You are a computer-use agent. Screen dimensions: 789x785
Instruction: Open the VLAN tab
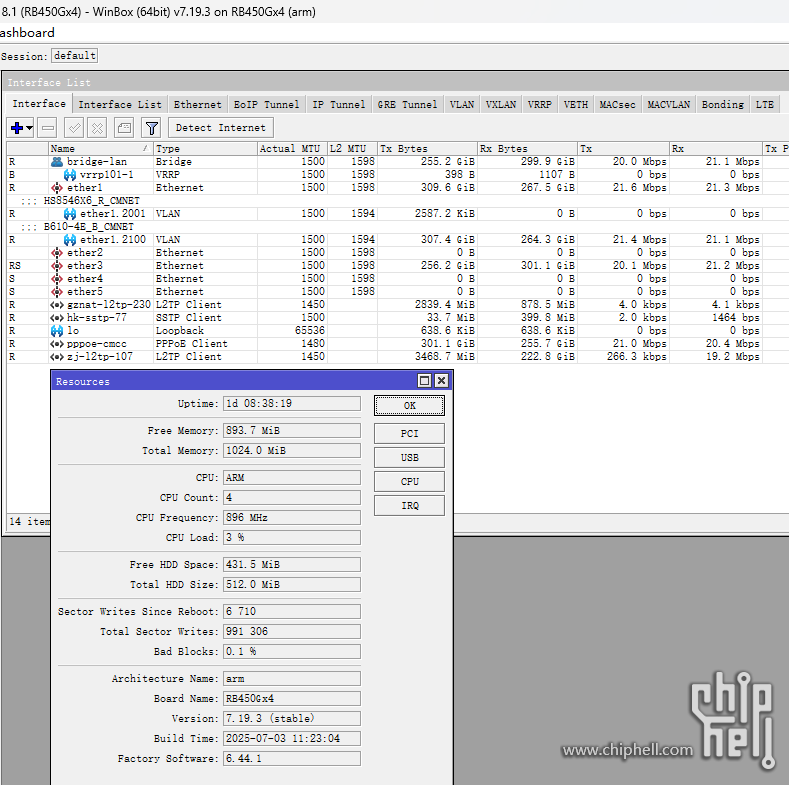click(461, 105)
